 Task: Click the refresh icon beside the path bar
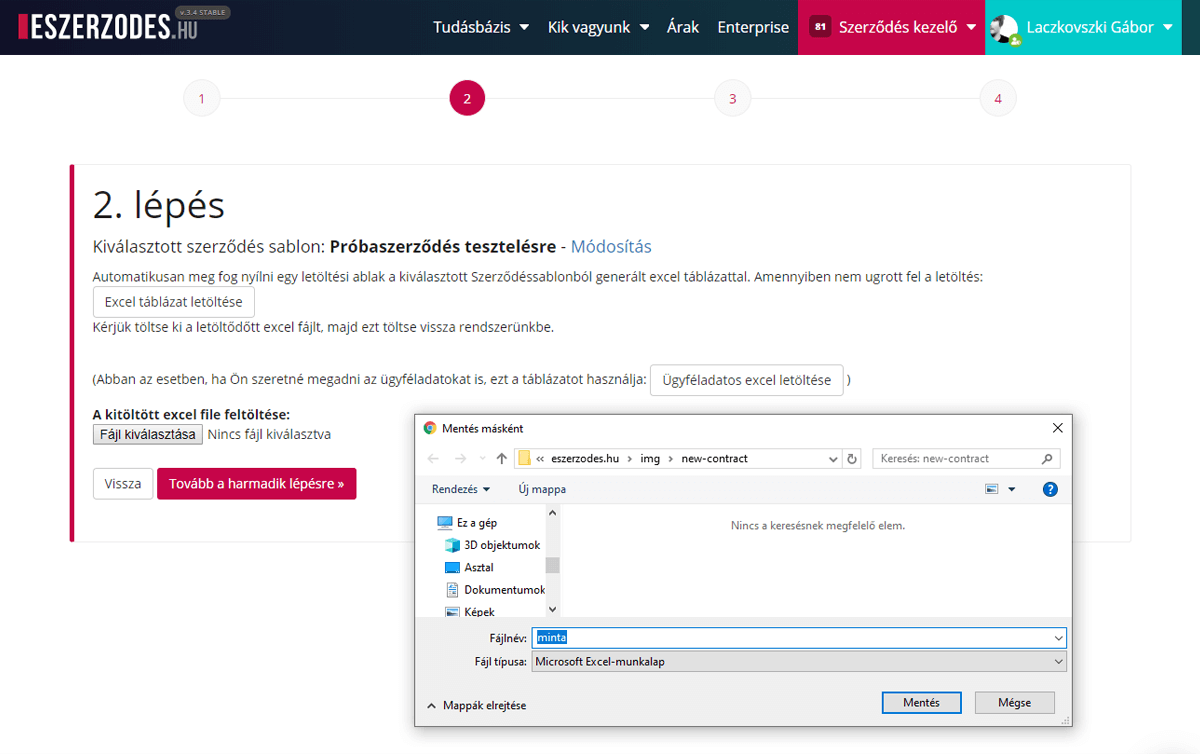(x=852, y=459)
